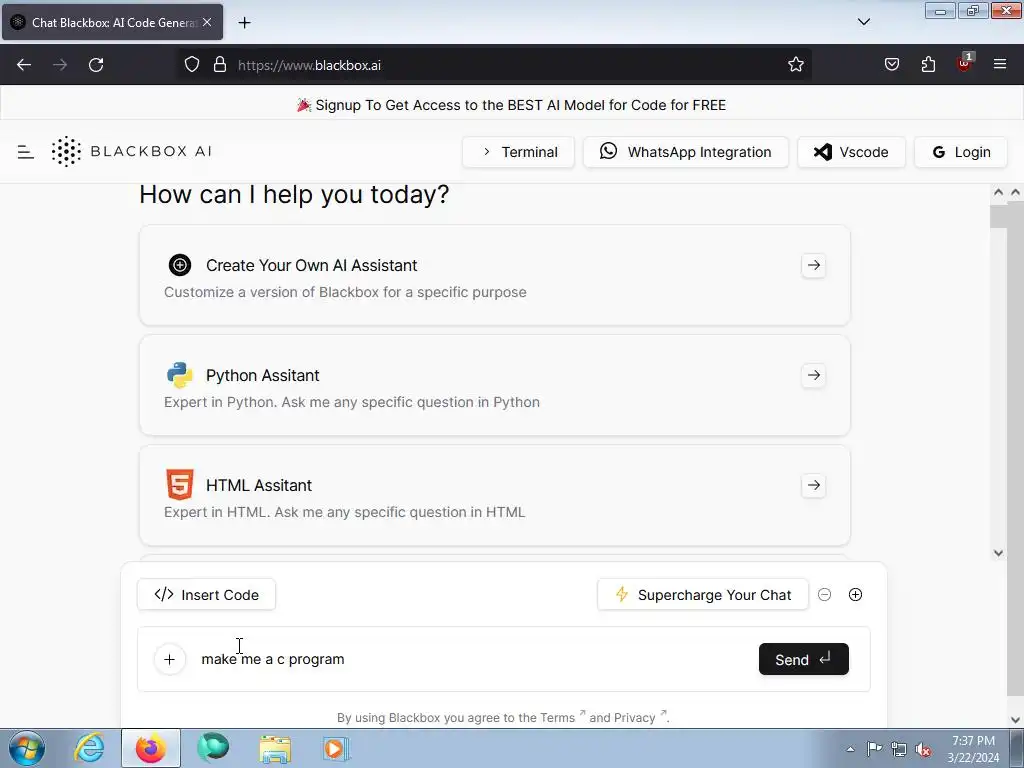Go back with browser back arrow
Viewport: 1024px width, 768px height.
point(24,65)
